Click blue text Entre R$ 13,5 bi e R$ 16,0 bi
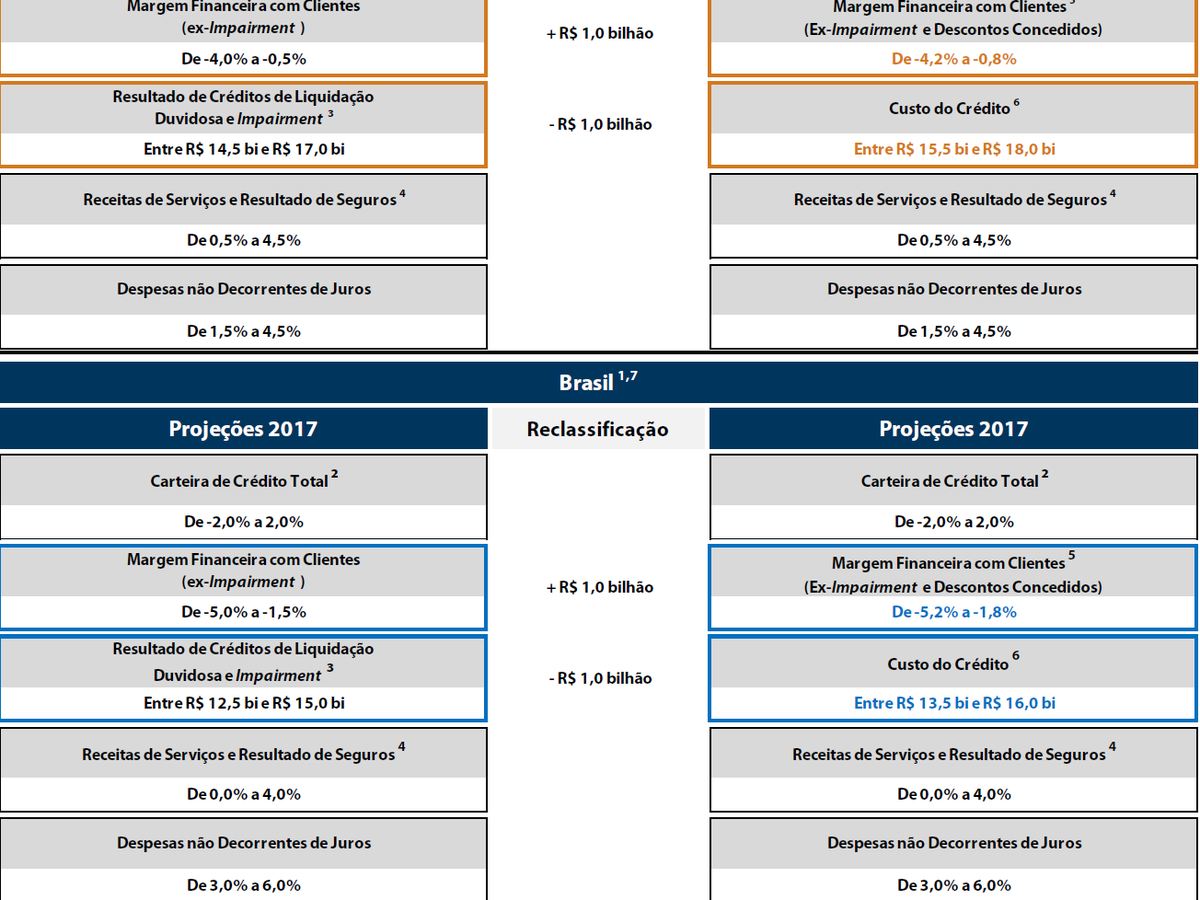 (x=953, y=703)
